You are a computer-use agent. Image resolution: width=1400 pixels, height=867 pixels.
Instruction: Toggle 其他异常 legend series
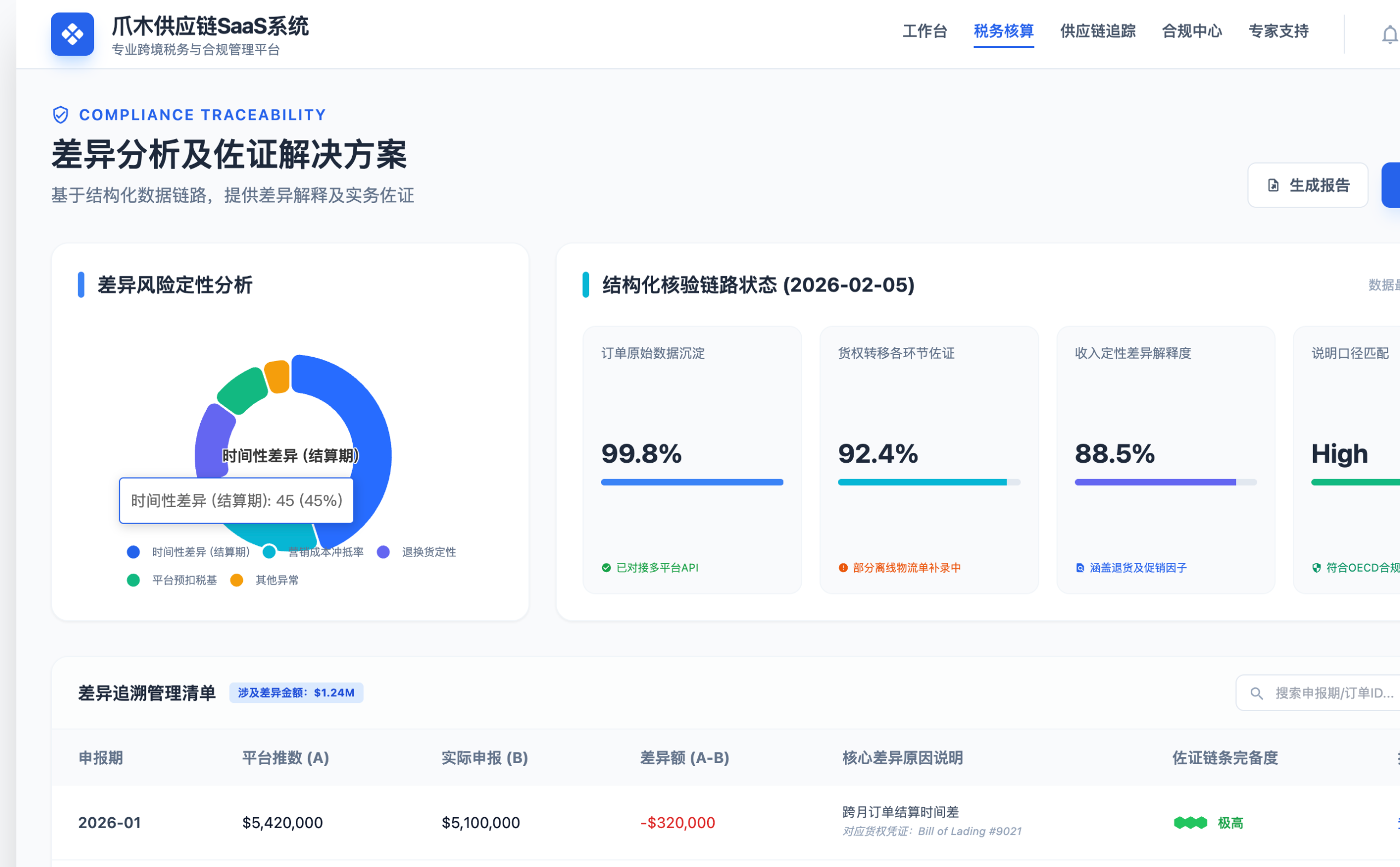click(276, 580)
